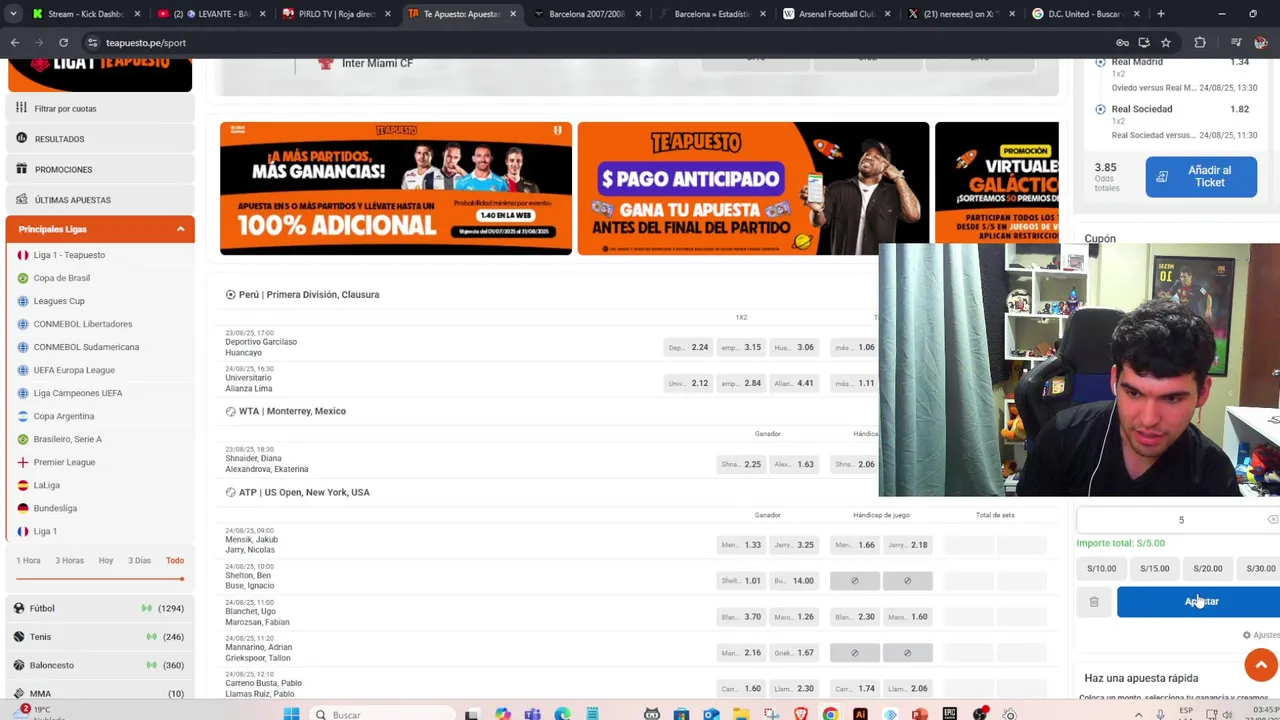Open WTA Monterrey, Mexico heading
The width and height of the screenshot is (1280, 720).
click(291, 411)
